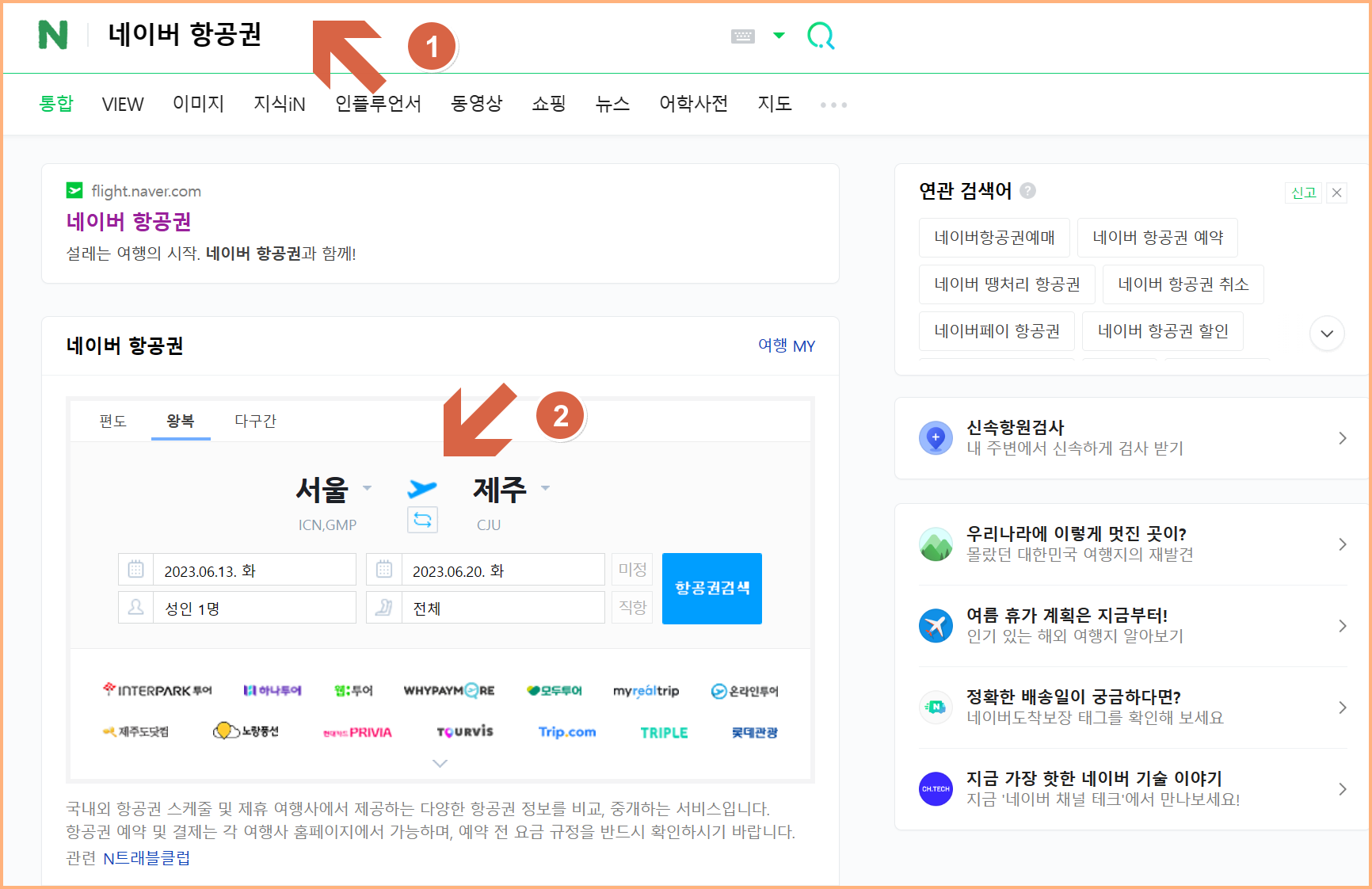Click the TOURVIS logo
Screen dimensions: 1372x889
465,731
